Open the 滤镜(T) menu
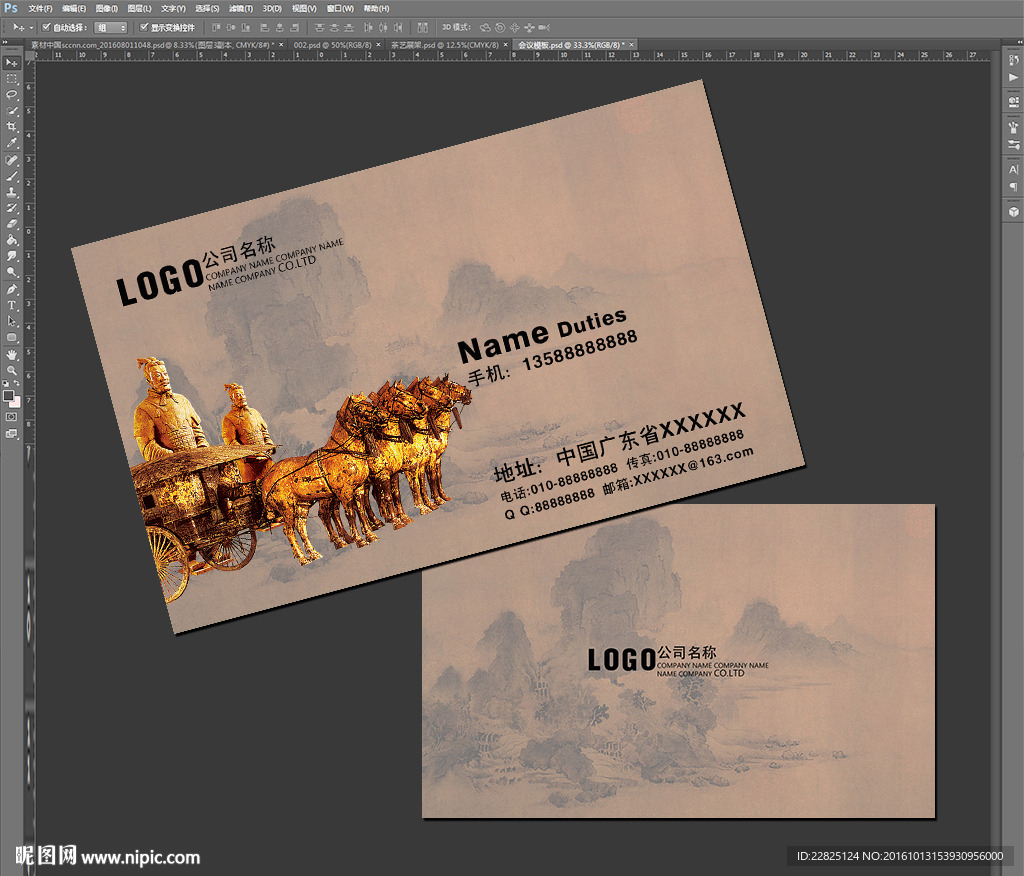 click(240, 8)
